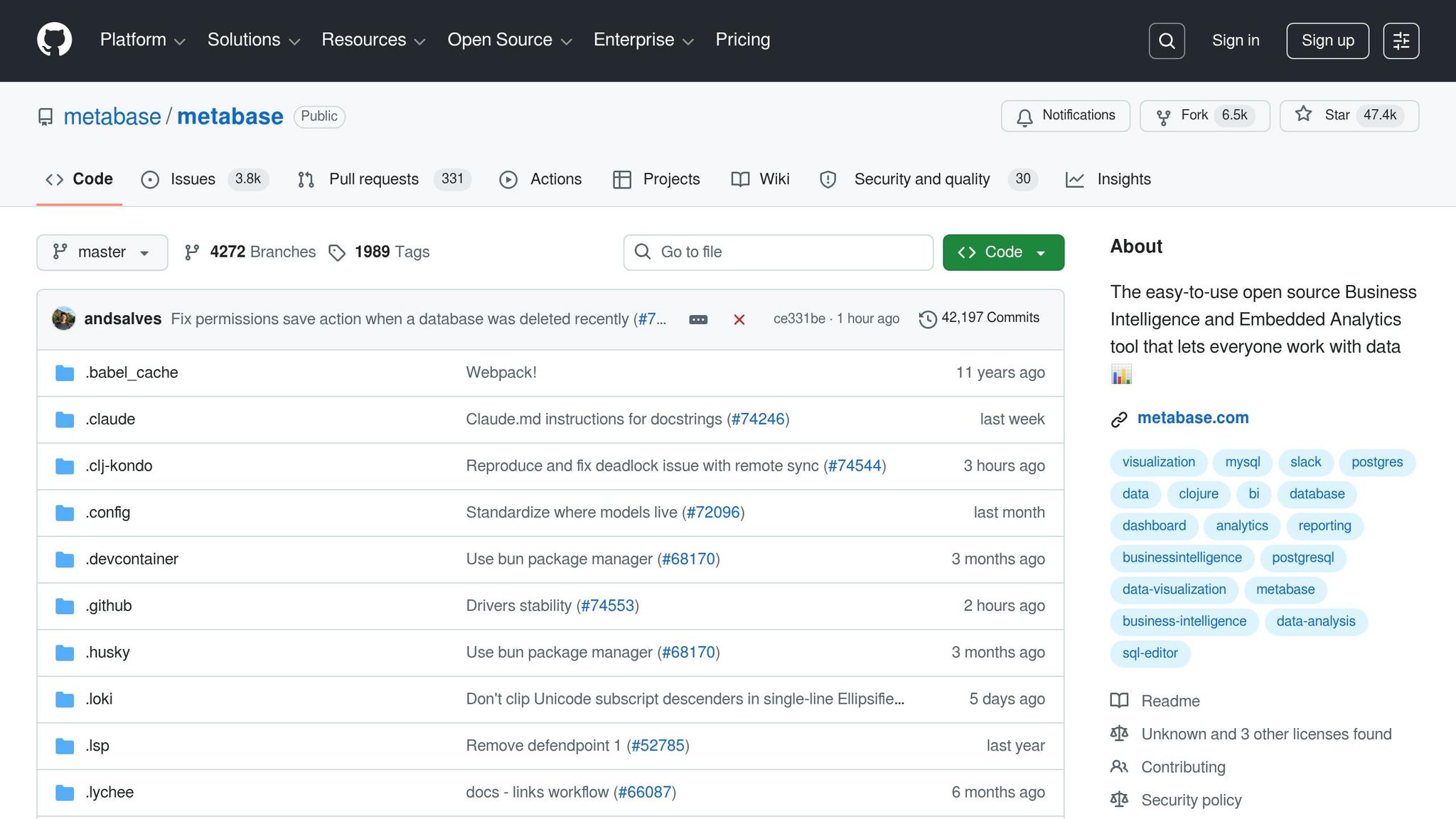
Task: Go to the GitHub homepage logo
Action: [55, 40]
